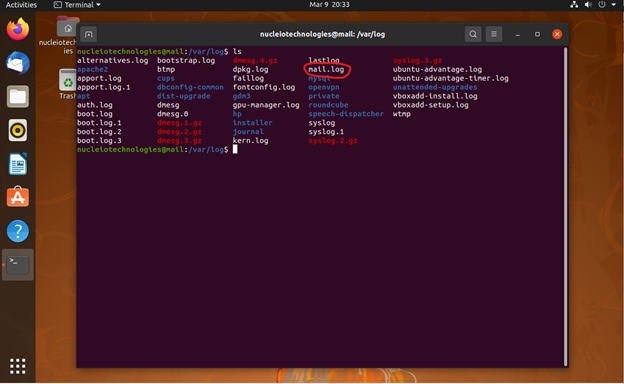
Task: Click dmesg.4.gz in the listing
Action: (255, 60)
